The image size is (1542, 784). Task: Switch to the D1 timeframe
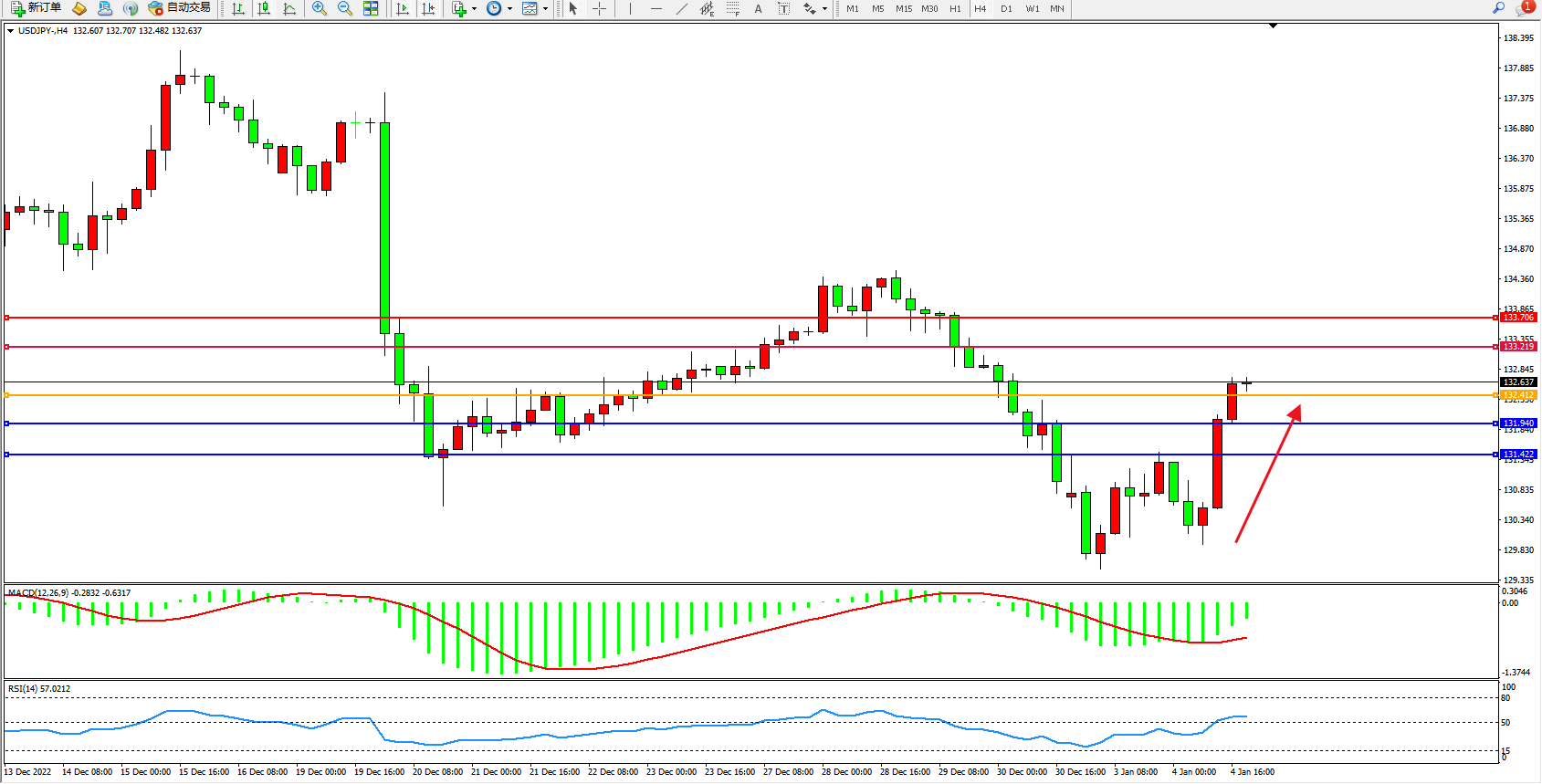pos(1006,8)
